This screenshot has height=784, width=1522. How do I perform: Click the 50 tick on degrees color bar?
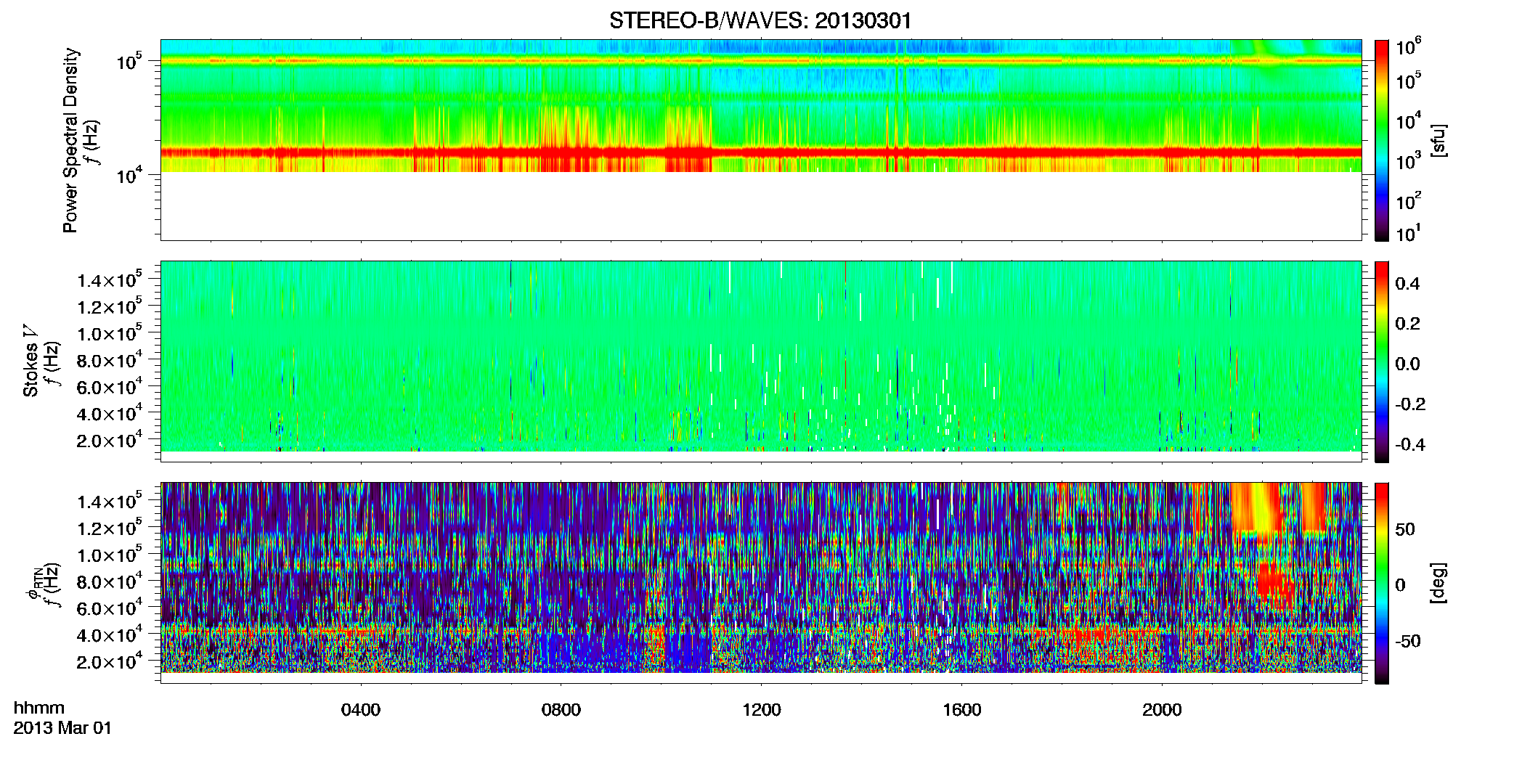point(1405,529)
